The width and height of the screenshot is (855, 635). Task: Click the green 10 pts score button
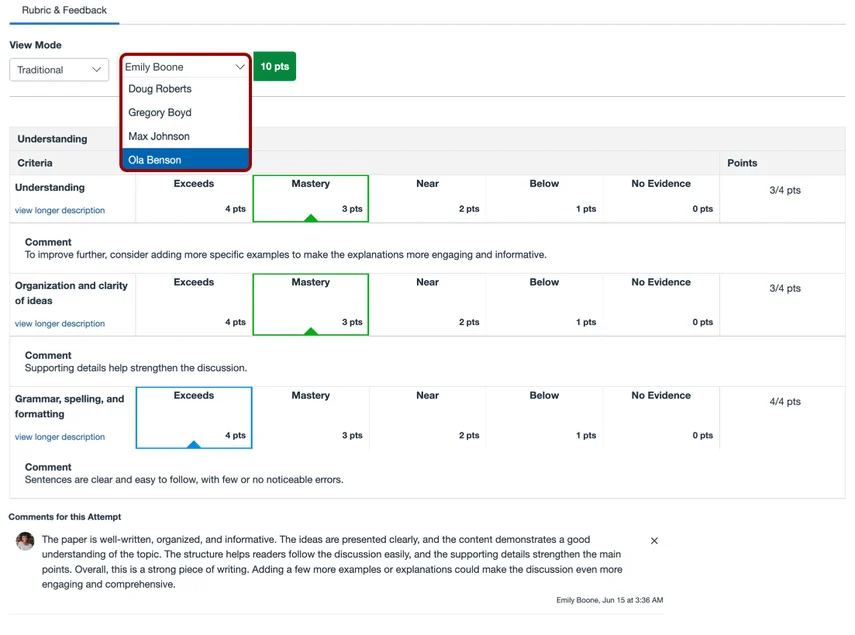click(x=275, y=66)
